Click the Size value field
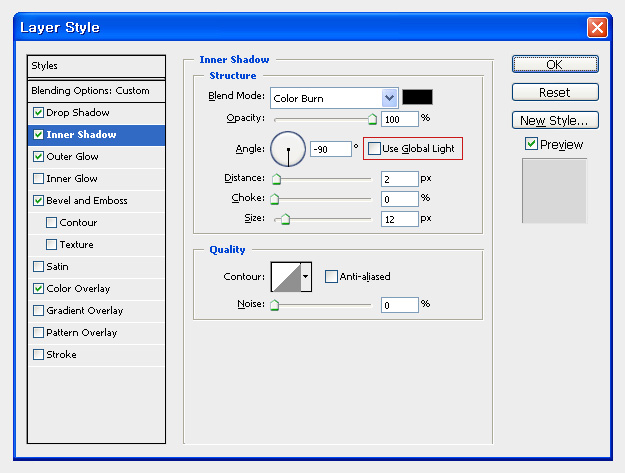Screen dimensions: 625x473 (x=400, y=219)
